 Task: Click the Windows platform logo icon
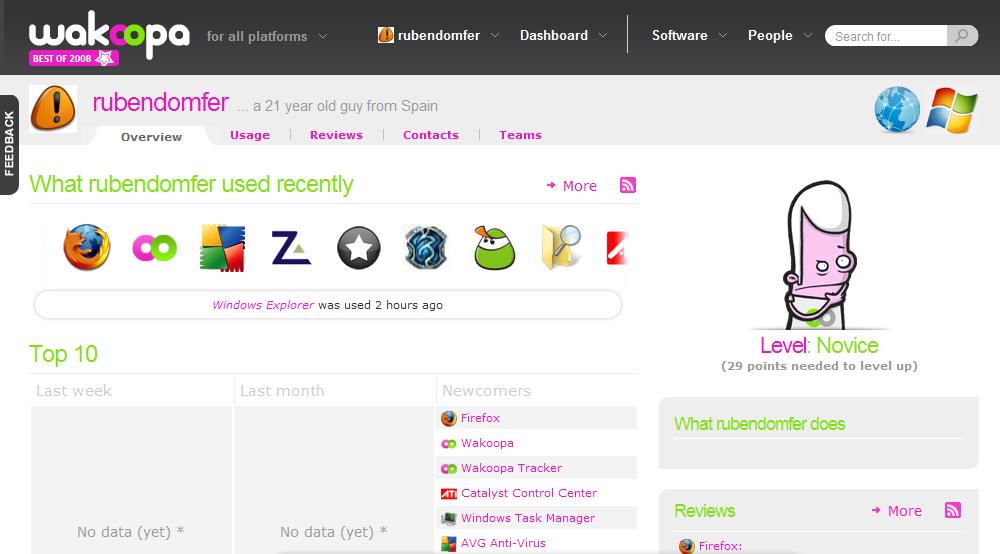(x=951, y=109)
